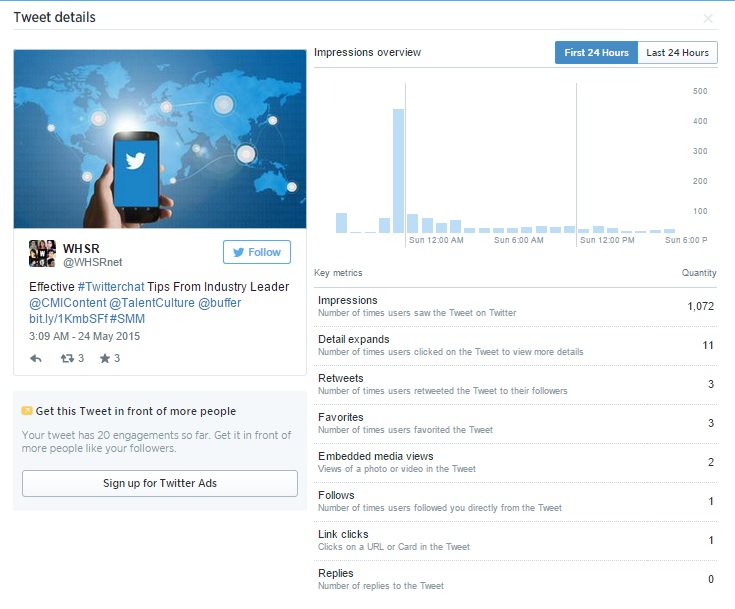Click the Quantity column header
735x609 pixels.
click(x=699, y=273)
